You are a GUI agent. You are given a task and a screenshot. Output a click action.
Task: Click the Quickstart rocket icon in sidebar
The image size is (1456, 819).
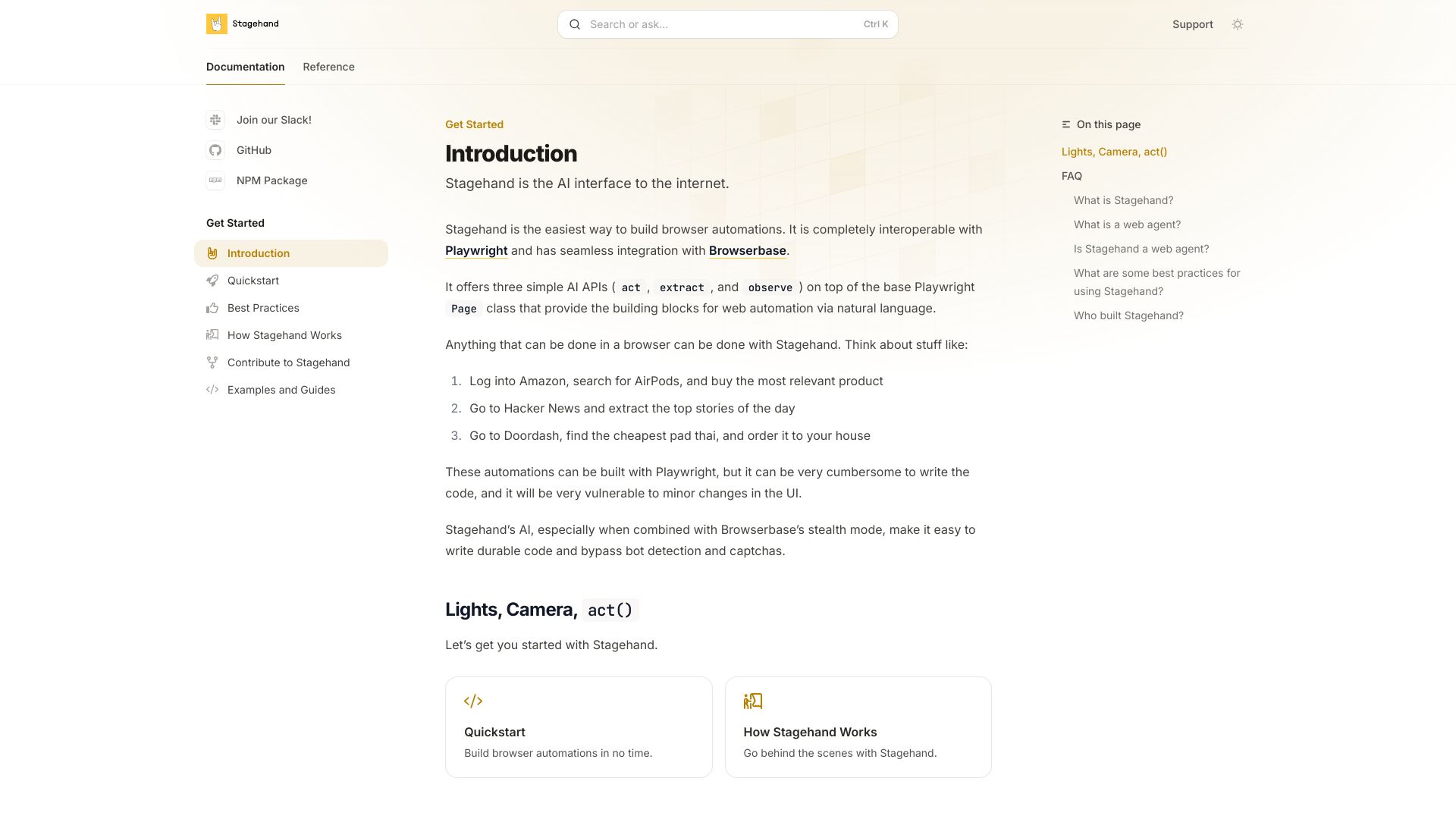(x=212, y=281)
